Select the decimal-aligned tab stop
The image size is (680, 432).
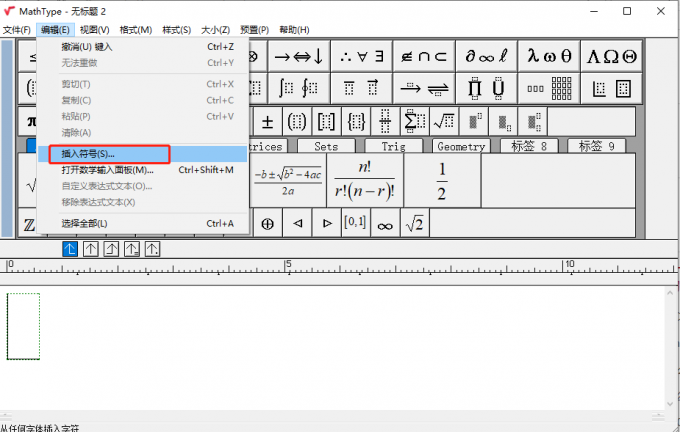[x=152, y=249]
